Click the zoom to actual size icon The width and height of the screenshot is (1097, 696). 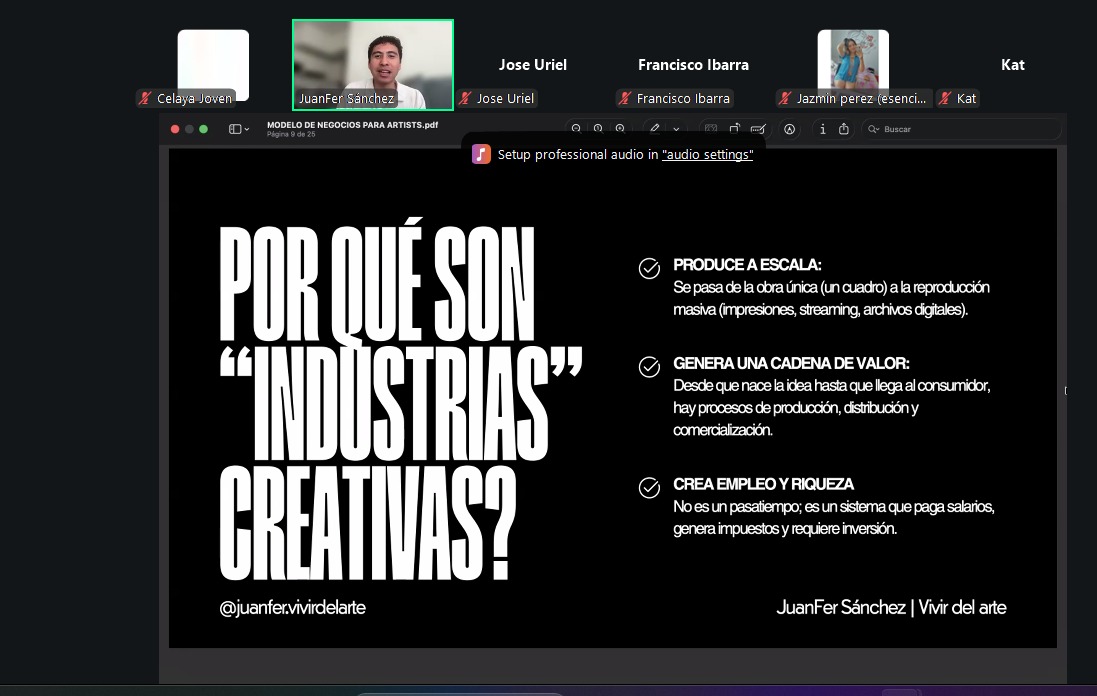598,129
